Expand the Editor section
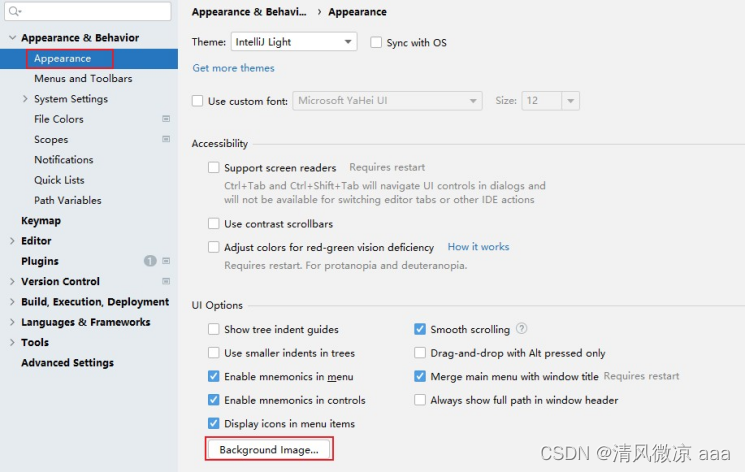This screenshot has height=472, width=745. pyautogui.click(x=12, y=241)
